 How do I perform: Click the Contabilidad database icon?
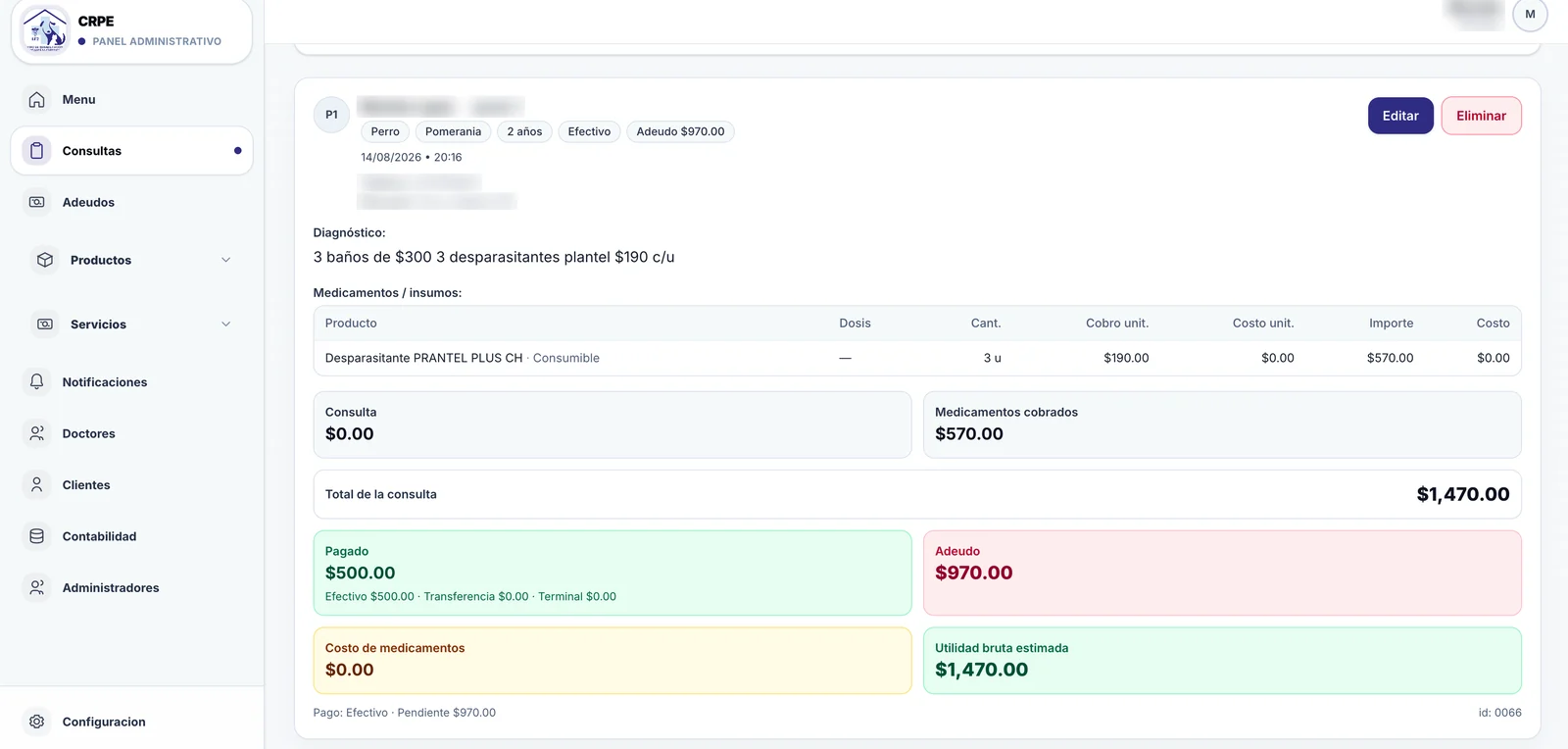pos(37,536)
